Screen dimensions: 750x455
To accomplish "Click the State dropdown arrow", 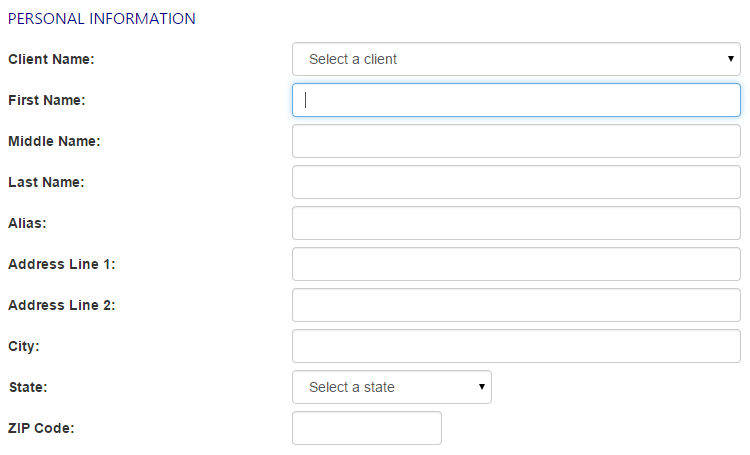I will (482, 387).
